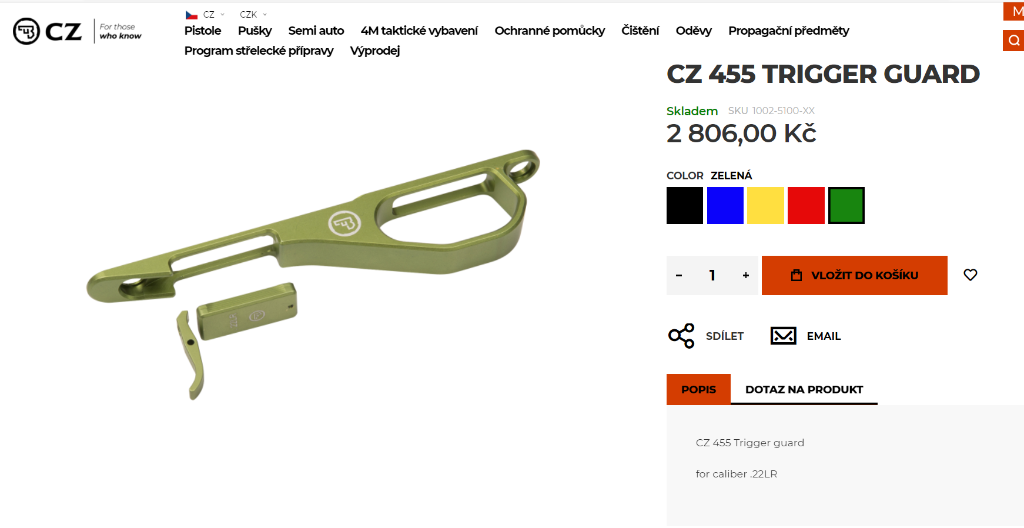Click the quantity input field
1024x528 pixels.
click(x=712, y=275)
